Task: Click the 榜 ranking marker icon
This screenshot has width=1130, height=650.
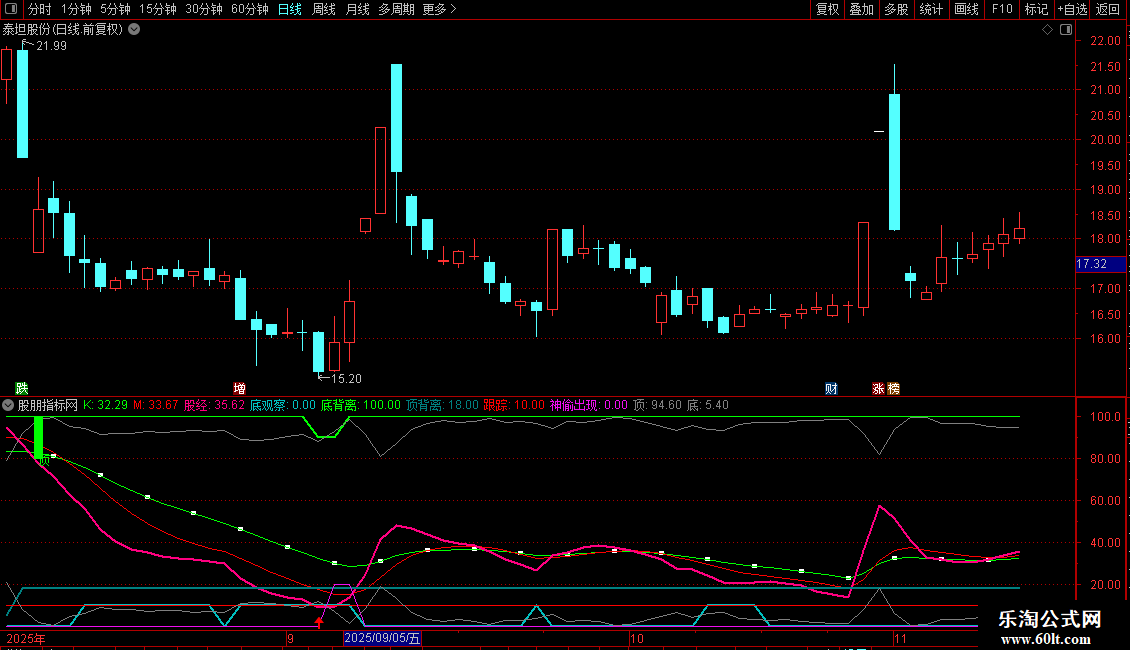Action: (893, 388)
